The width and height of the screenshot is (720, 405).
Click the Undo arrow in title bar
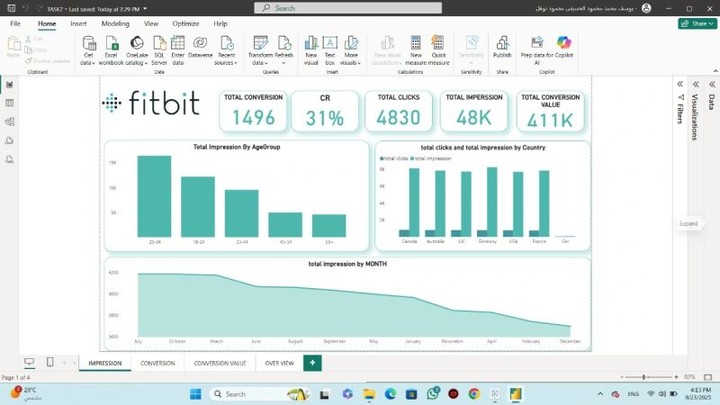26,8
